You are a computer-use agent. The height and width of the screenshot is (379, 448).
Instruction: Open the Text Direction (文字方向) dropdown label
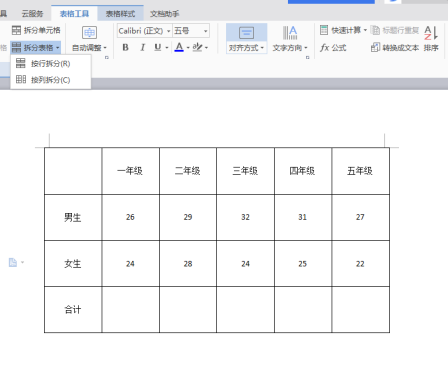pos(290,48)
